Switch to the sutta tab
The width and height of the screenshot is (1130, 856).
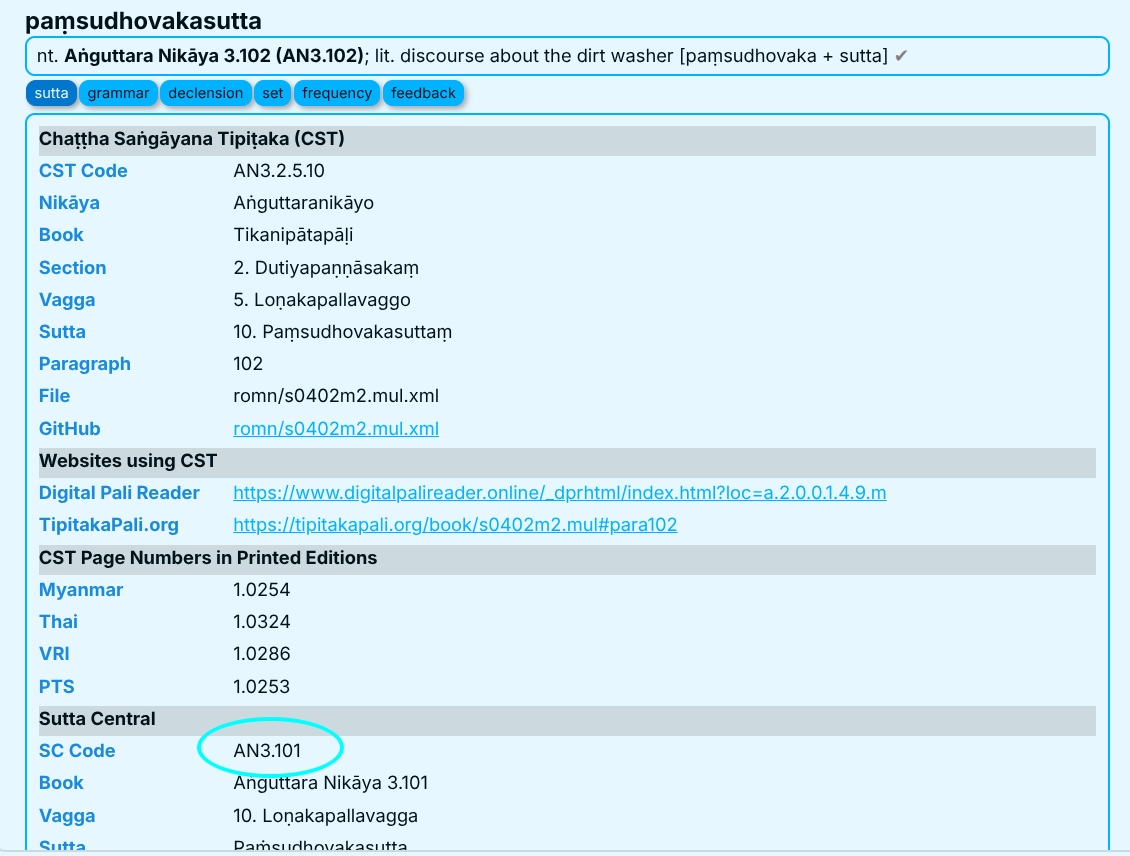(51, 93)
